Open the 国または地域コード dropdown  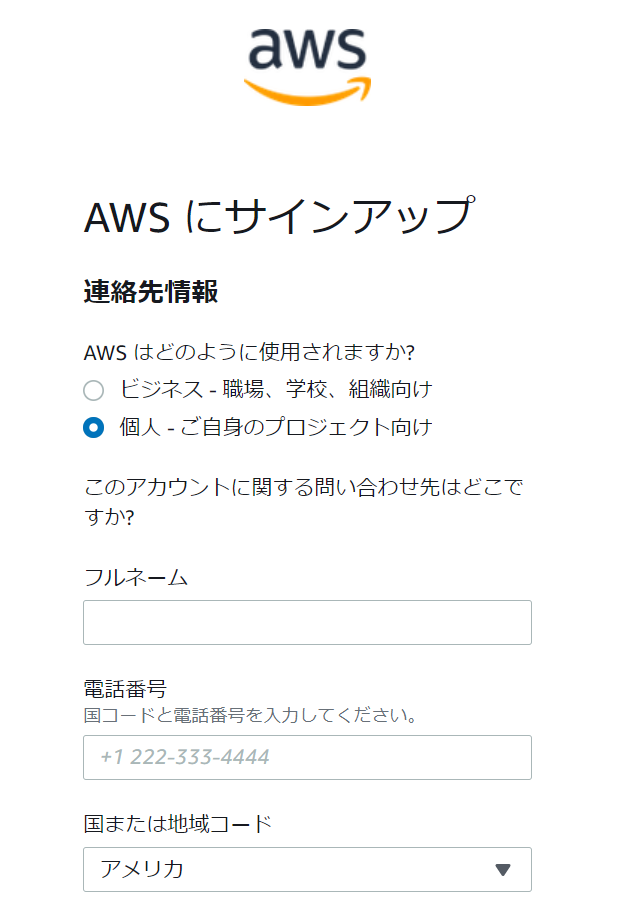(x=308, y=869)
